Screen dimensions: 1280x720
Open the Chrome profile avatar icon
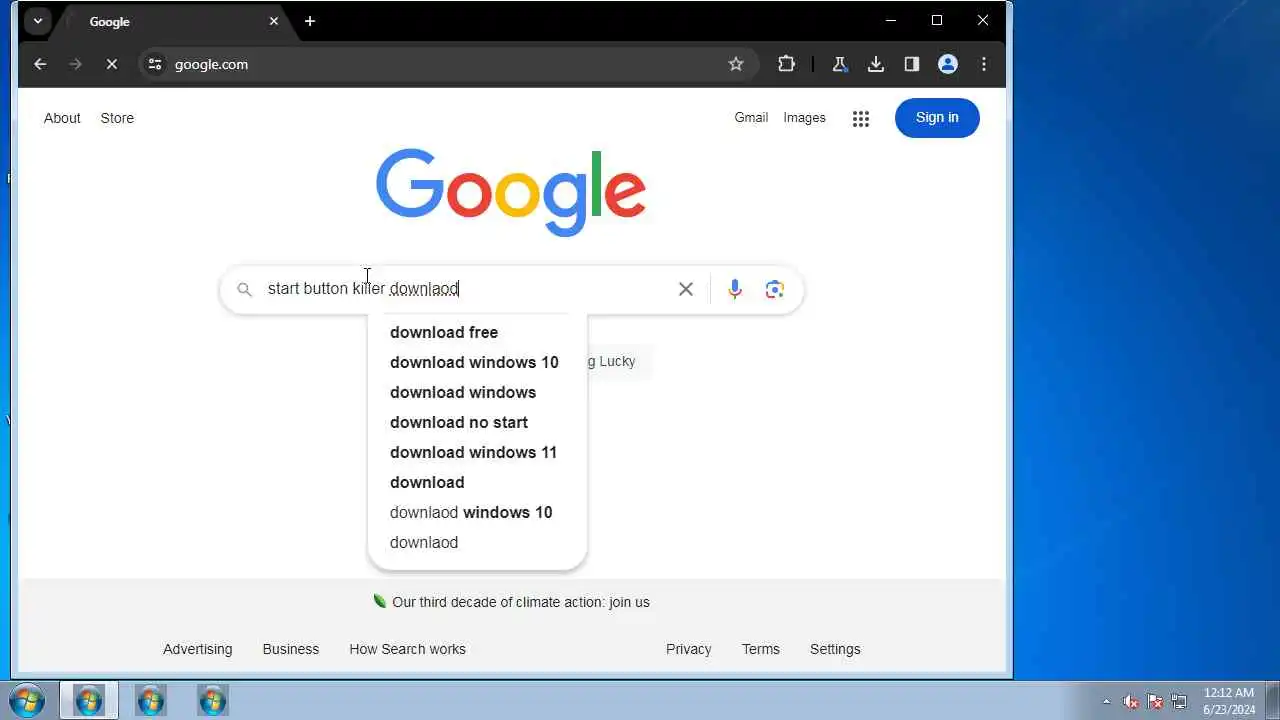948,64
